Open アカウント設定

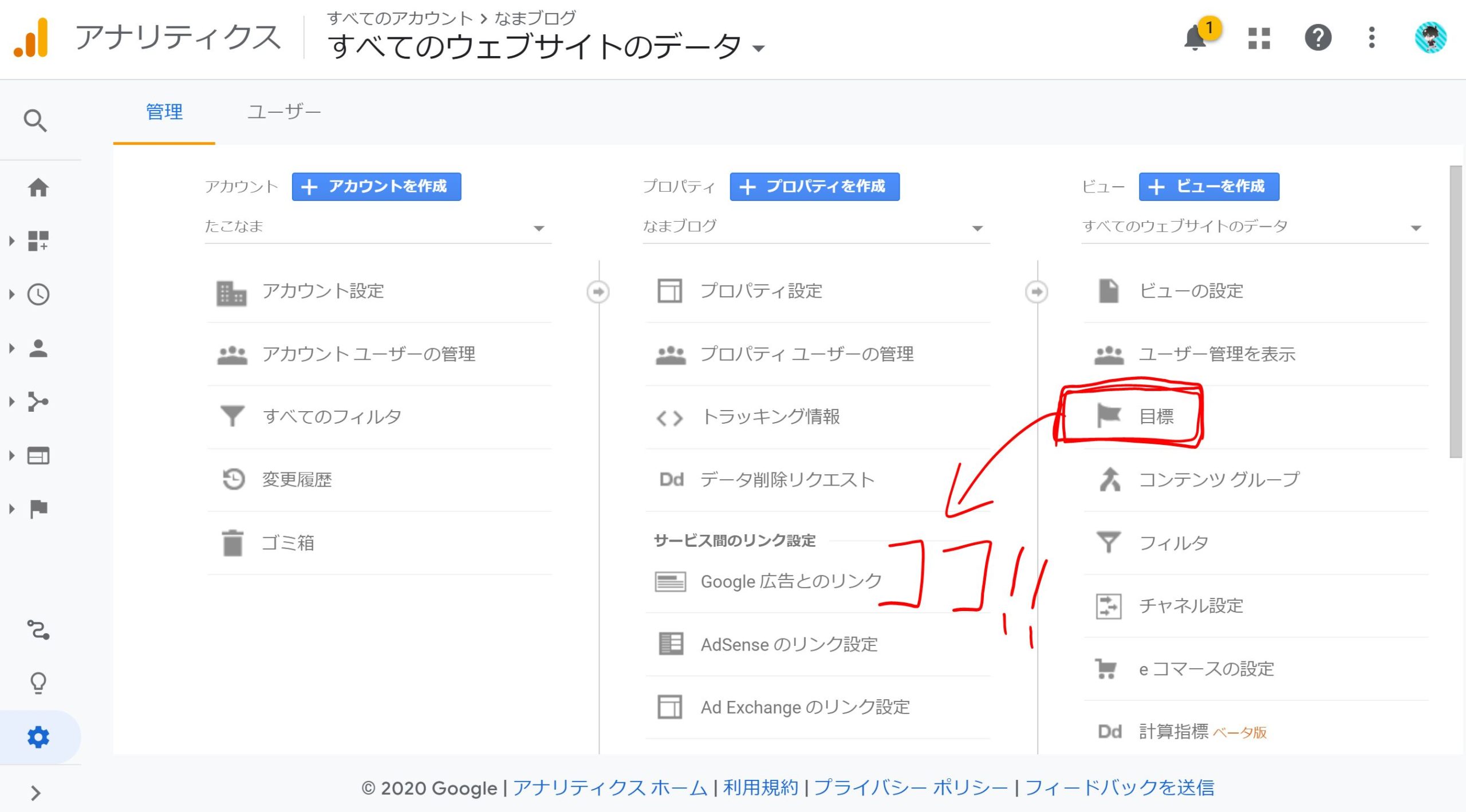click(x=379, y=291)
